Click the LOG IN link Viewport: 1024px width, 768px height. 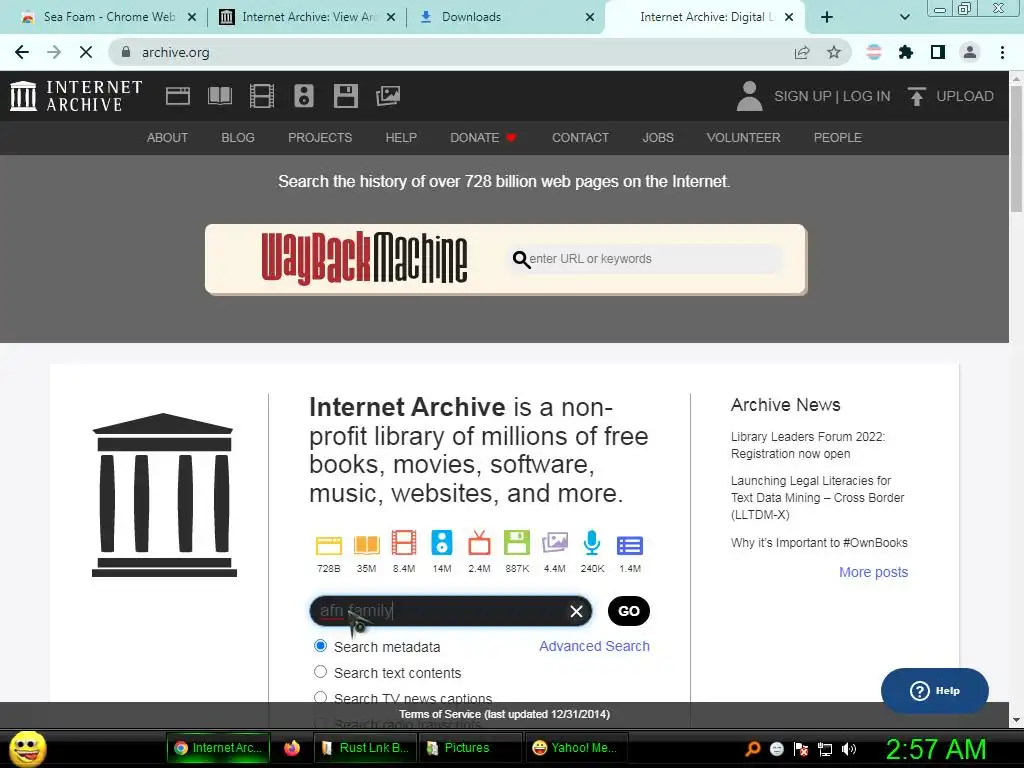867,96
